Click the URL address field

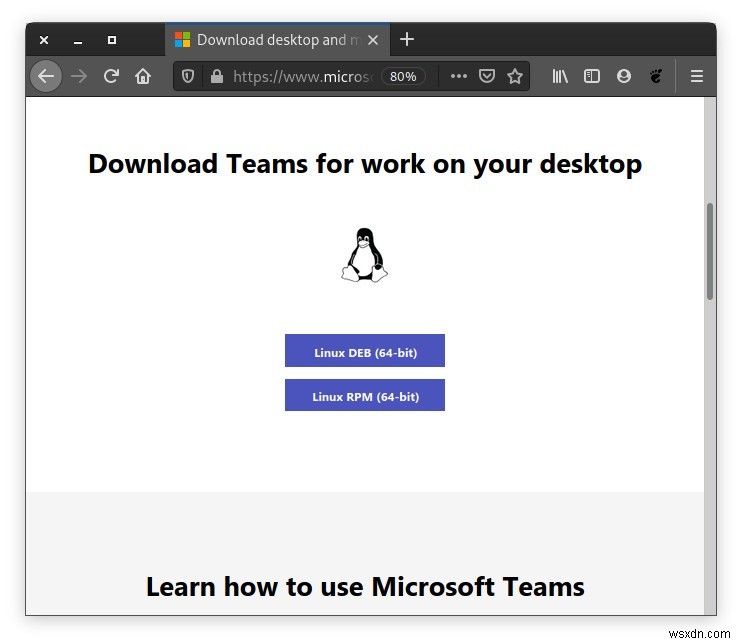coord(303,76)
